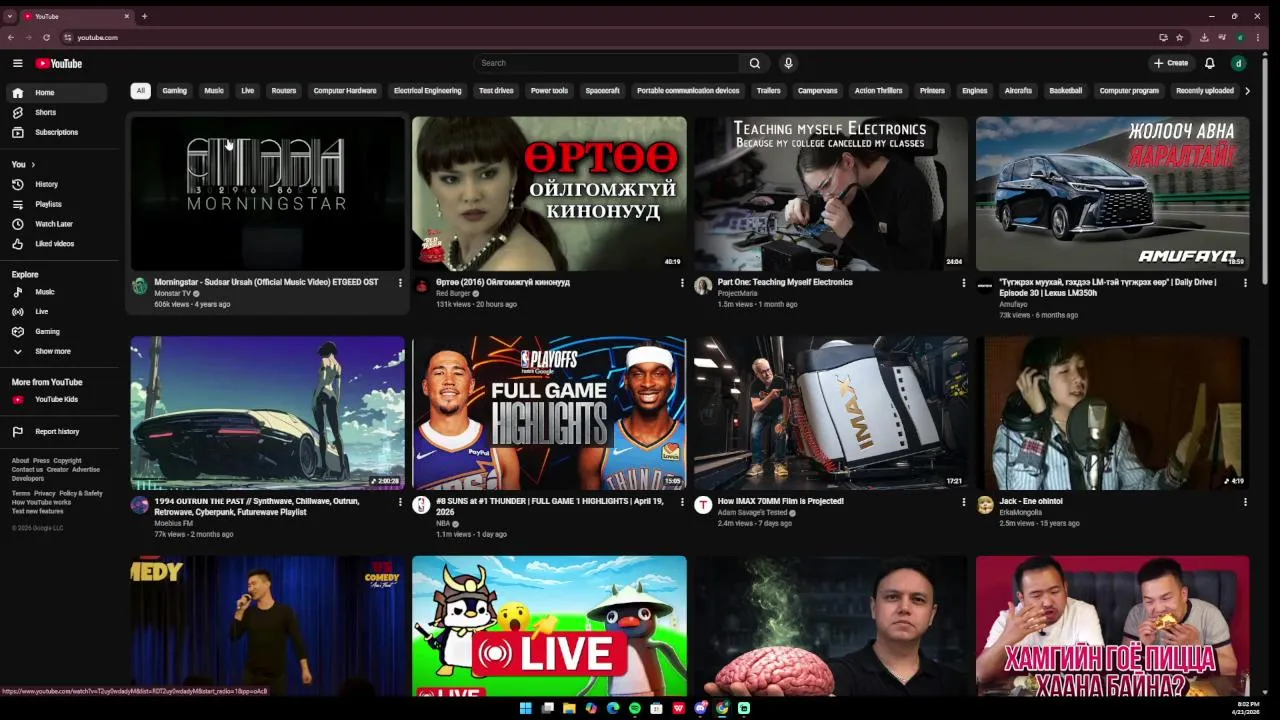The image size is (1280, 720).
Task: Open the YouTube hamburger guide menu
Action: click(x=17, y=63)
